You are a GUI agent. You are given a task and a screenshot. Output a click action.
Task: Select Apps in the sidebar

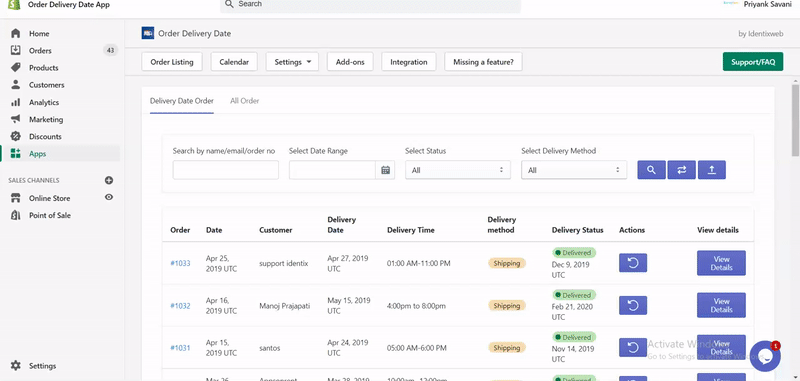click(37, 154)
